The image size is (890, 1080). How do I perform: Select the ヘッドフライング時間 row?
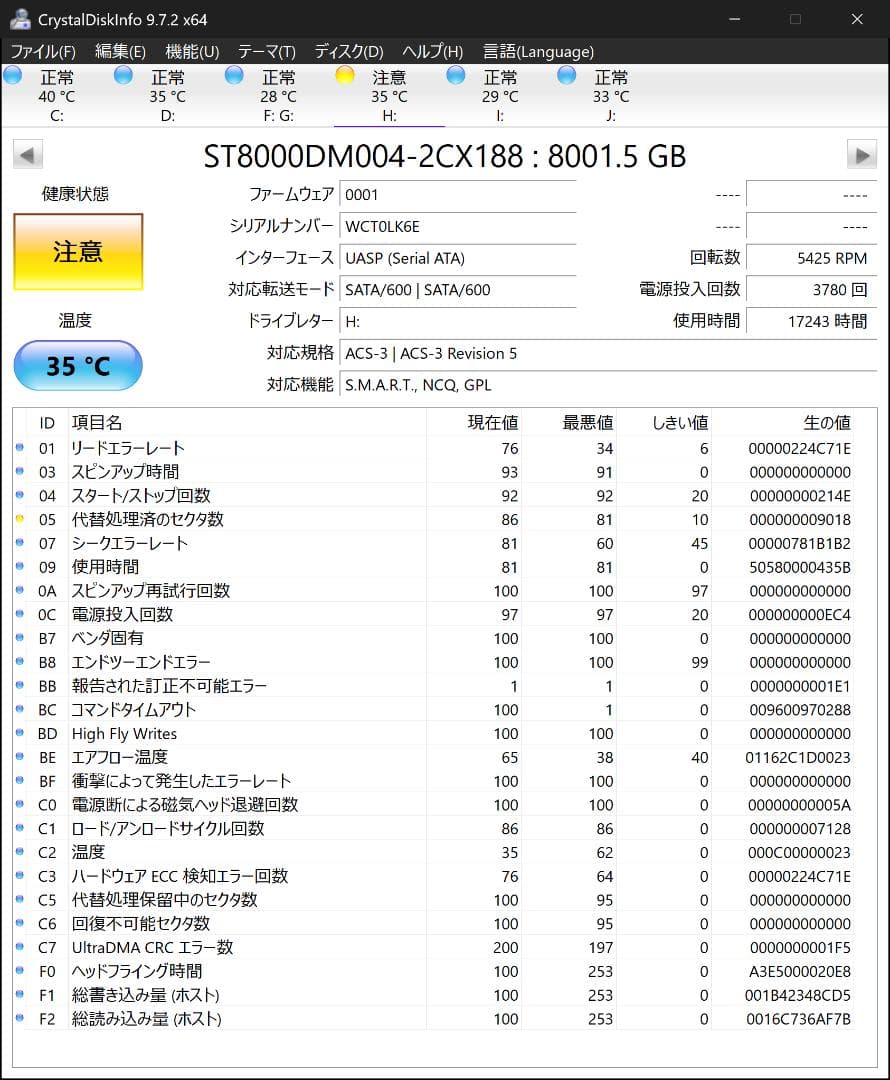tap(433, 971)
